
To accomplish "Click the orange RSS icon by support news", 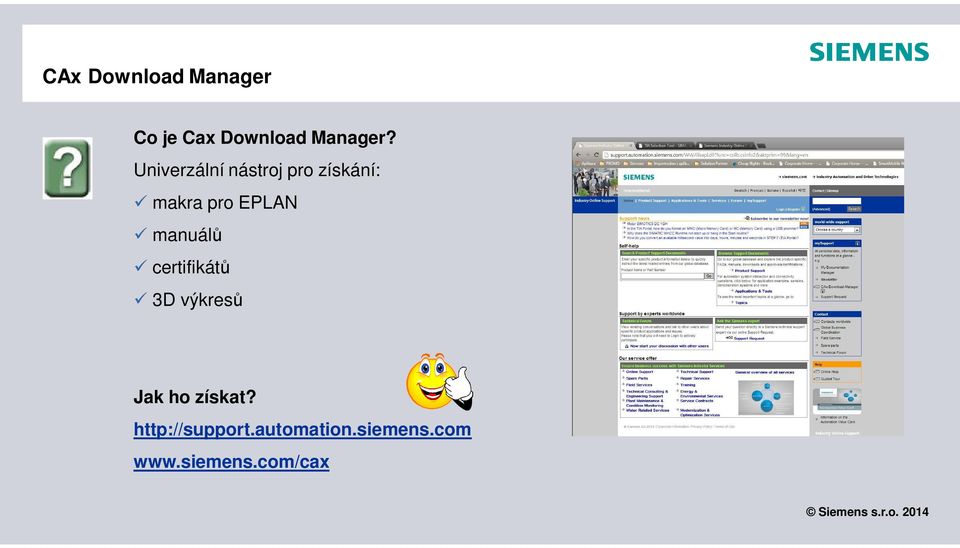I will 804,225.
